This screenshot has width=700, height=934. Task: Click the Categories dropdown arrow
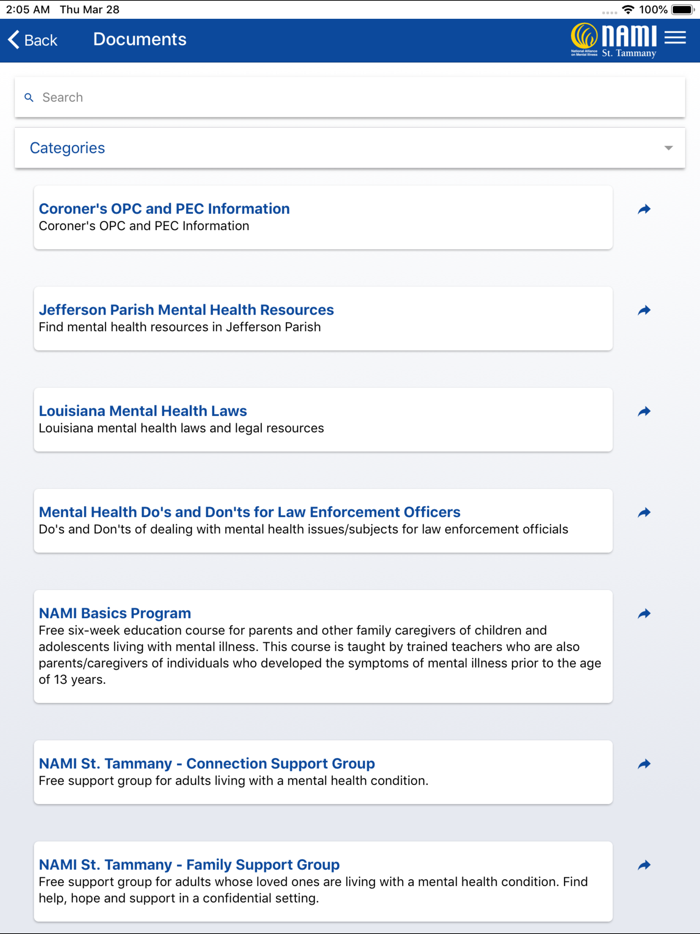(x=668, y=148)
